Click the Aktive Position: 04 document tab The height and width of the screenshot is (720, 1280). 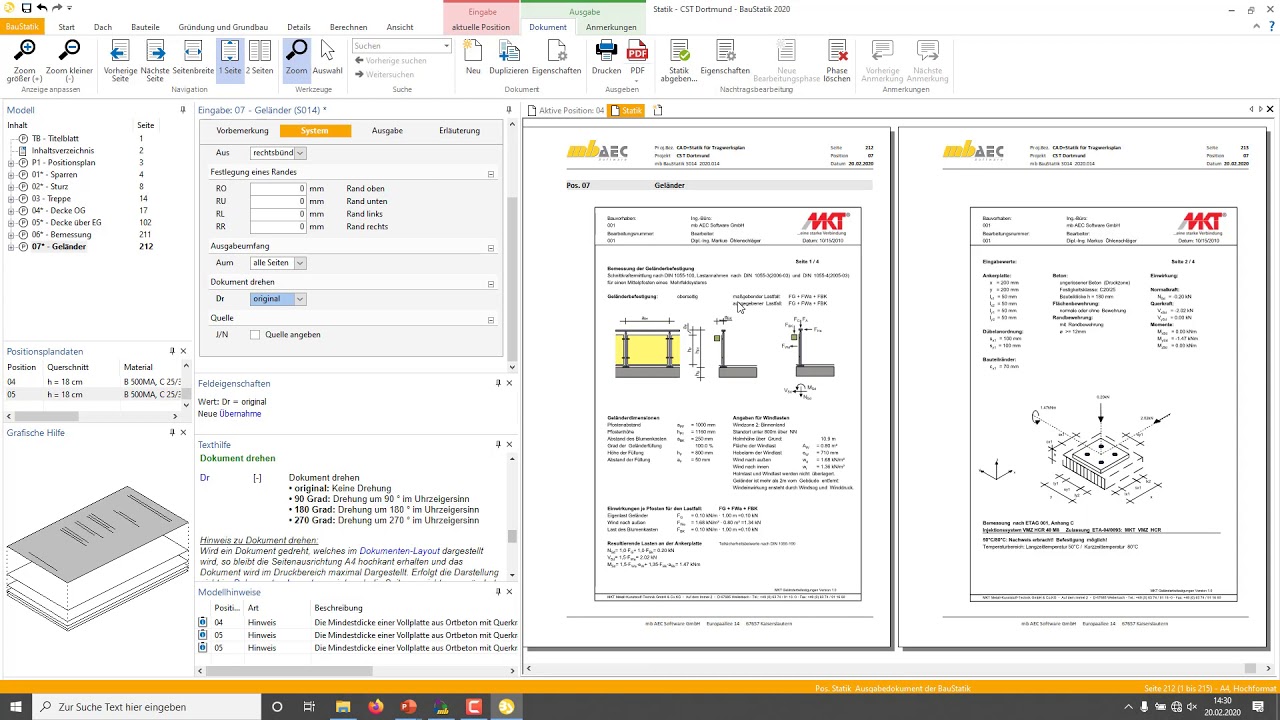pos(566,110)
